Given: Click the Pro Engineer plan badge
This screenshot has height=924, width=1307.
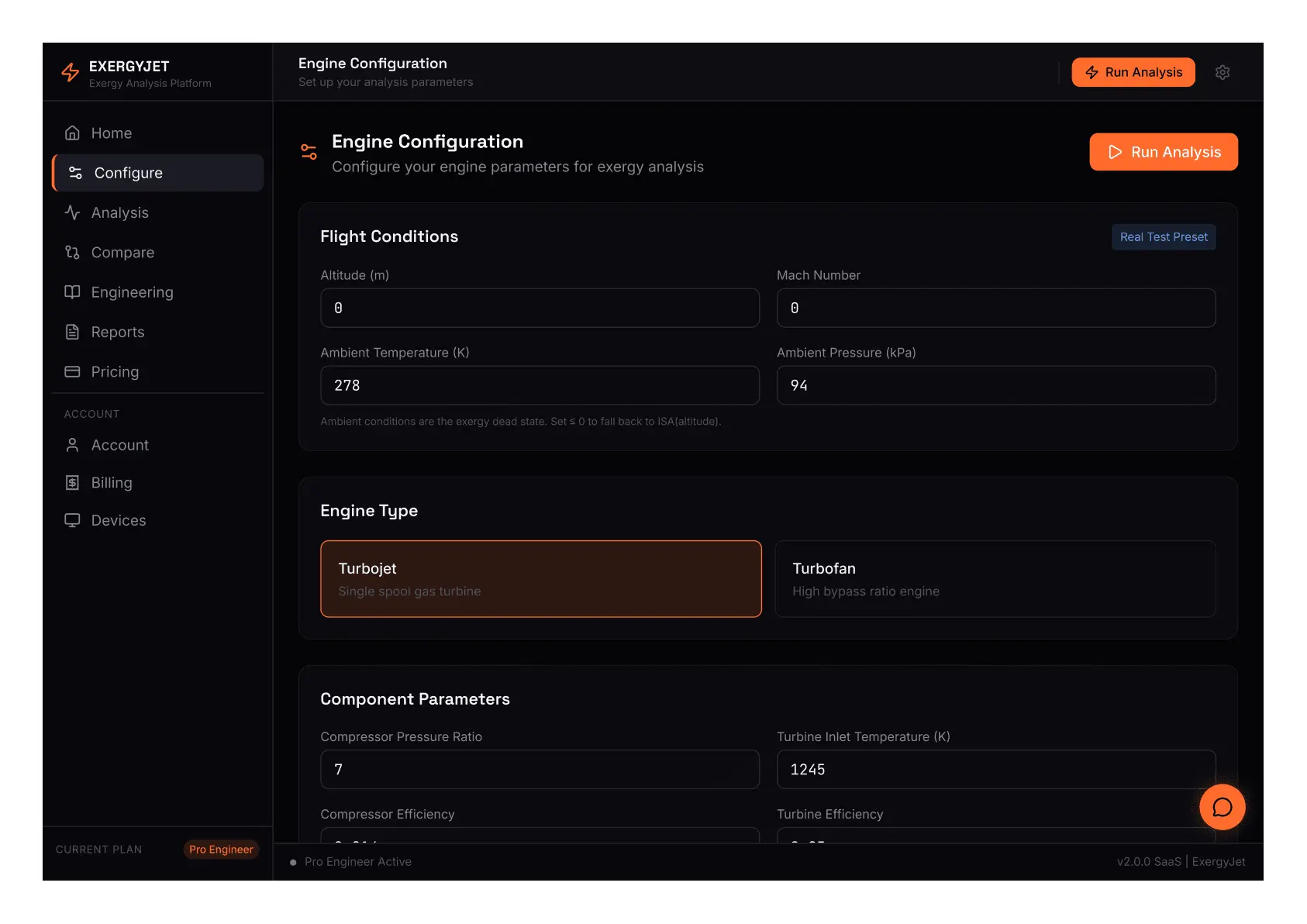Looking at the screenshot, I should click(221, 850).
